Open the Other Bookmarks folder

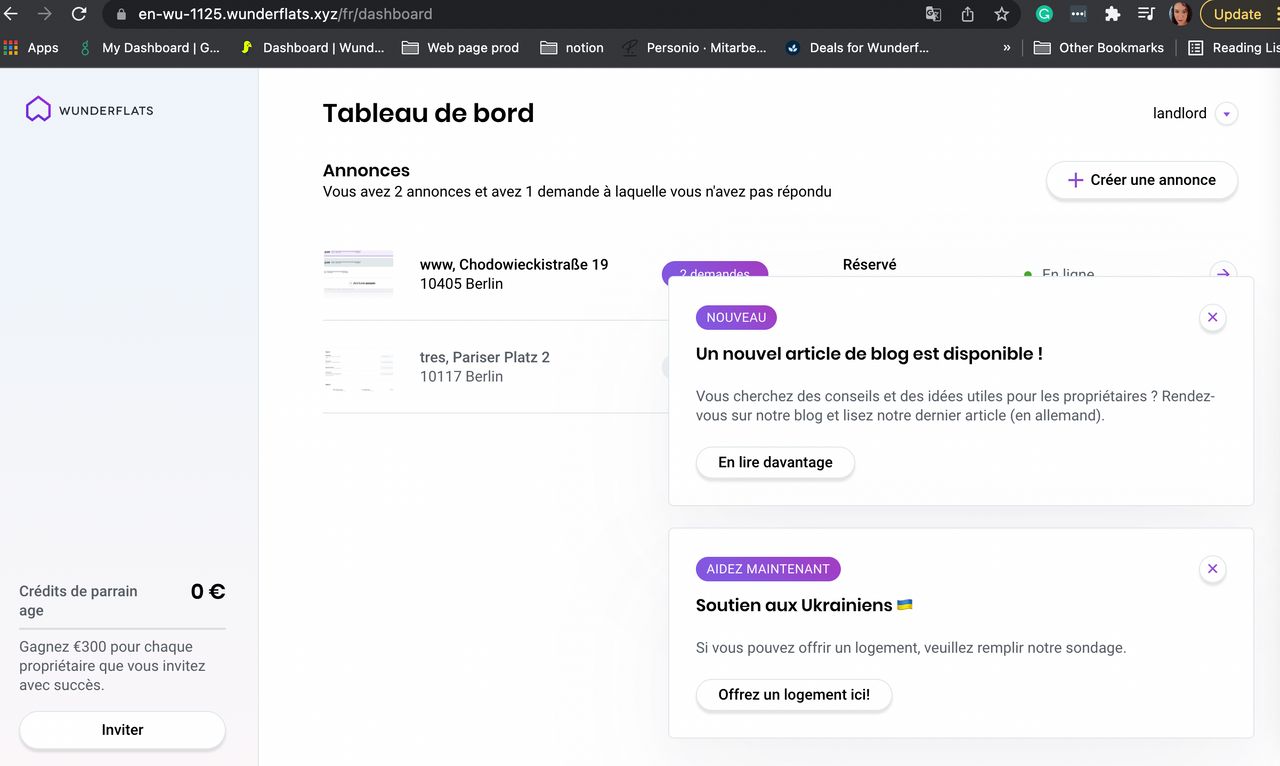click(1099, 47)
